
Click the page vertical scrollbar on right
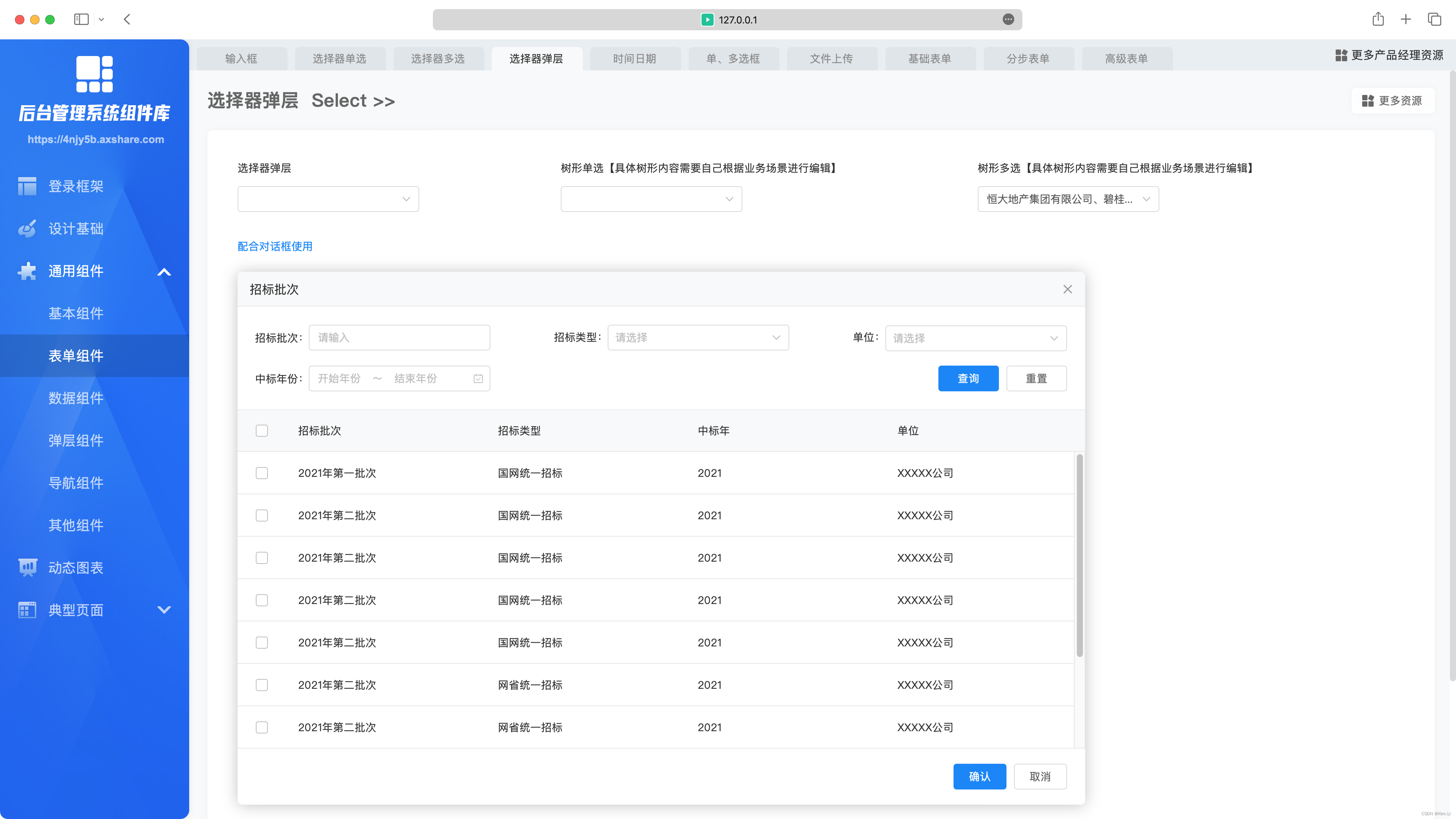(x=1453, y=376)
